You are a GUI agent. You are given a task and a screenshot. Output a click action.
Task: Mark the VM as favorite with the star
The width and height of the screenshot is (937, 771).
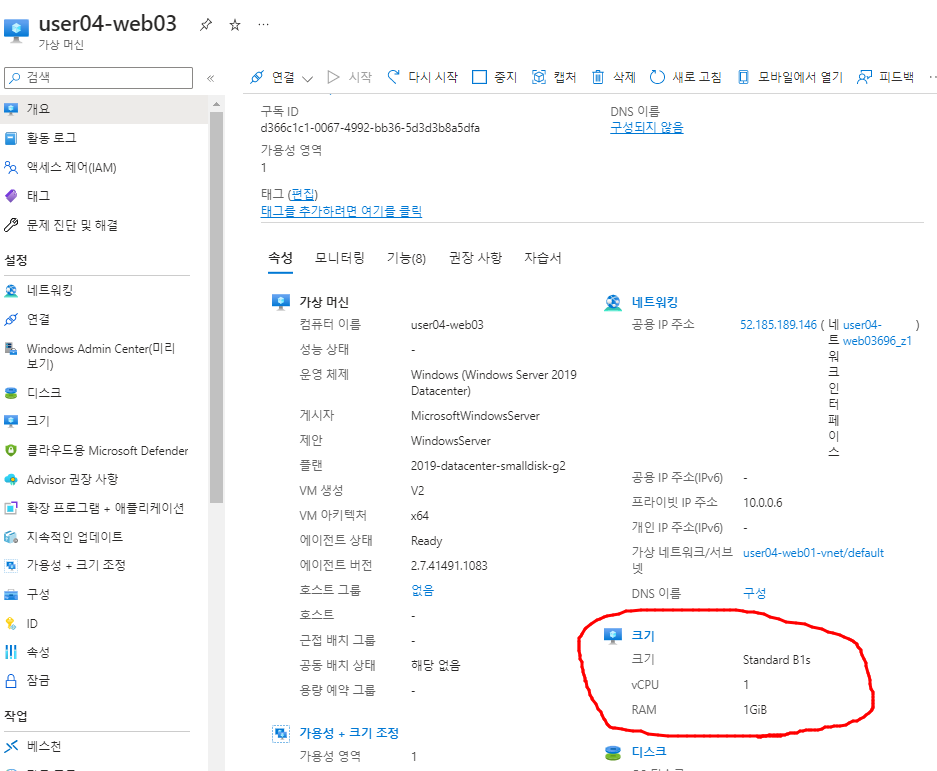pyautogui.click(x=235, y=25)
